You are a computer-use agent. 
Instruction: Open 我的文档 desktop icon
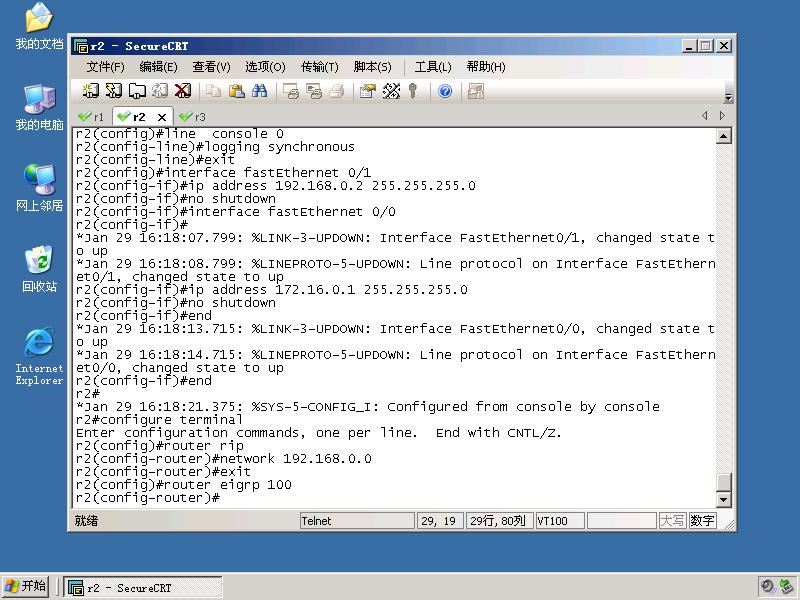coord(39,26)
